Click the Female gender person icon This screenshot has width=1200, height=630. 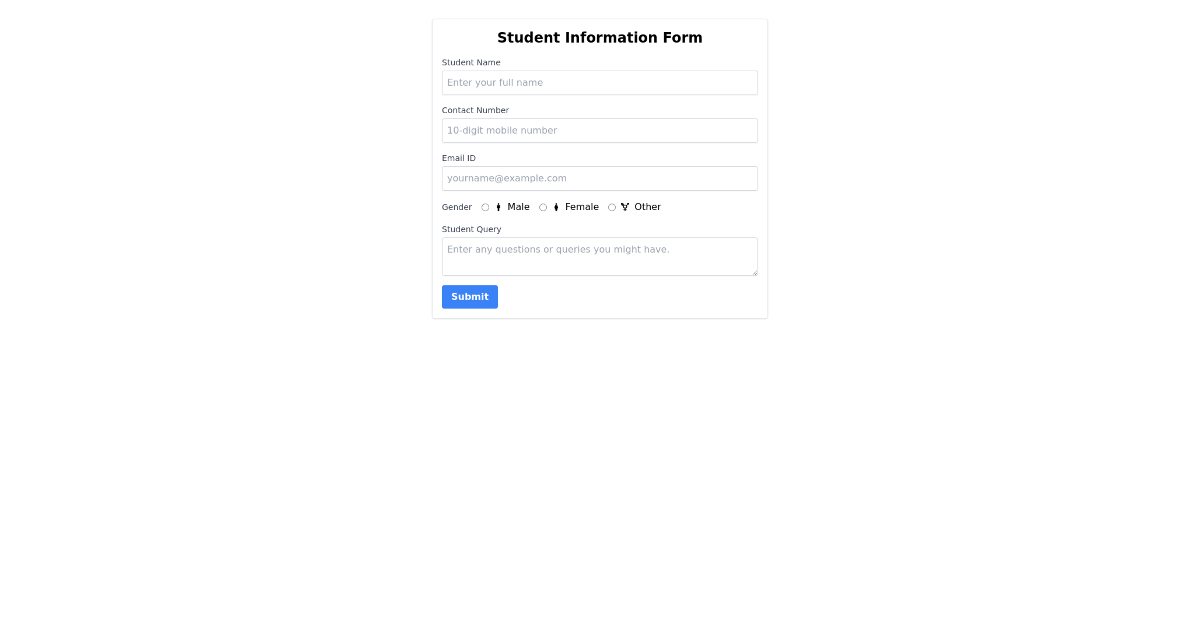pos(556,207)
